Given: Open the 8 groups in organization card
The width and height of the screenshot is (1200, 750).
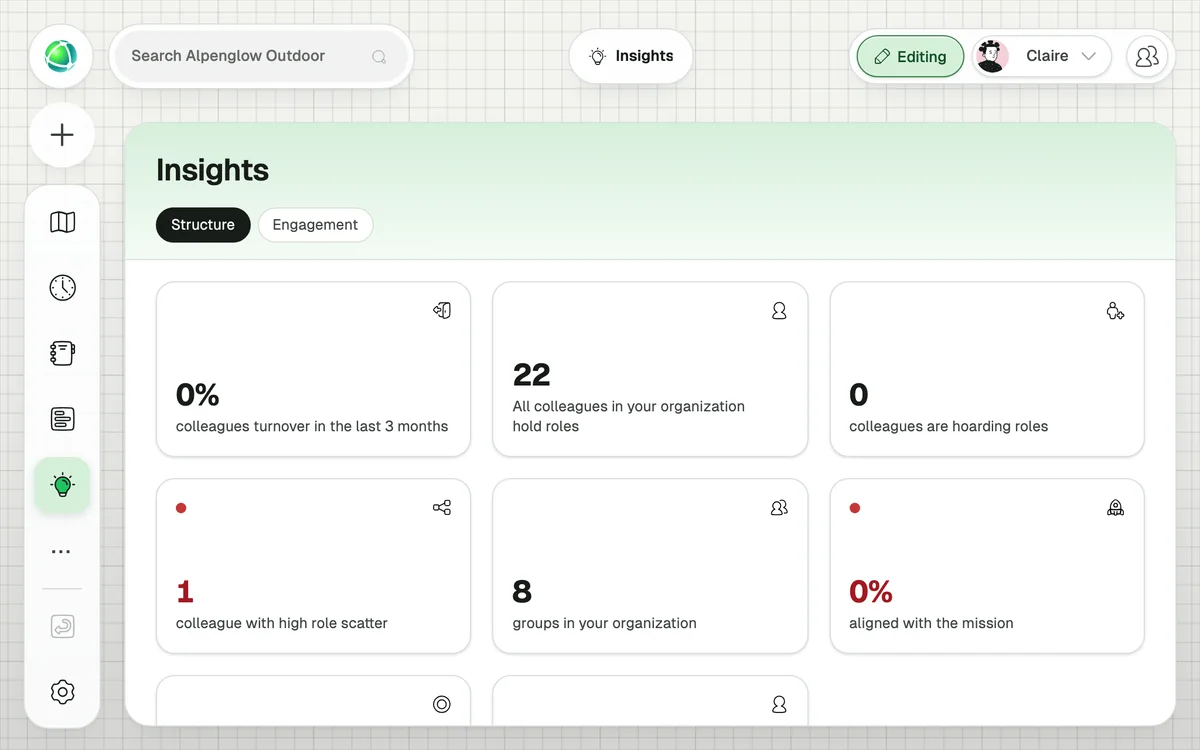Looking at the screenshot, I should coord(650,566).
